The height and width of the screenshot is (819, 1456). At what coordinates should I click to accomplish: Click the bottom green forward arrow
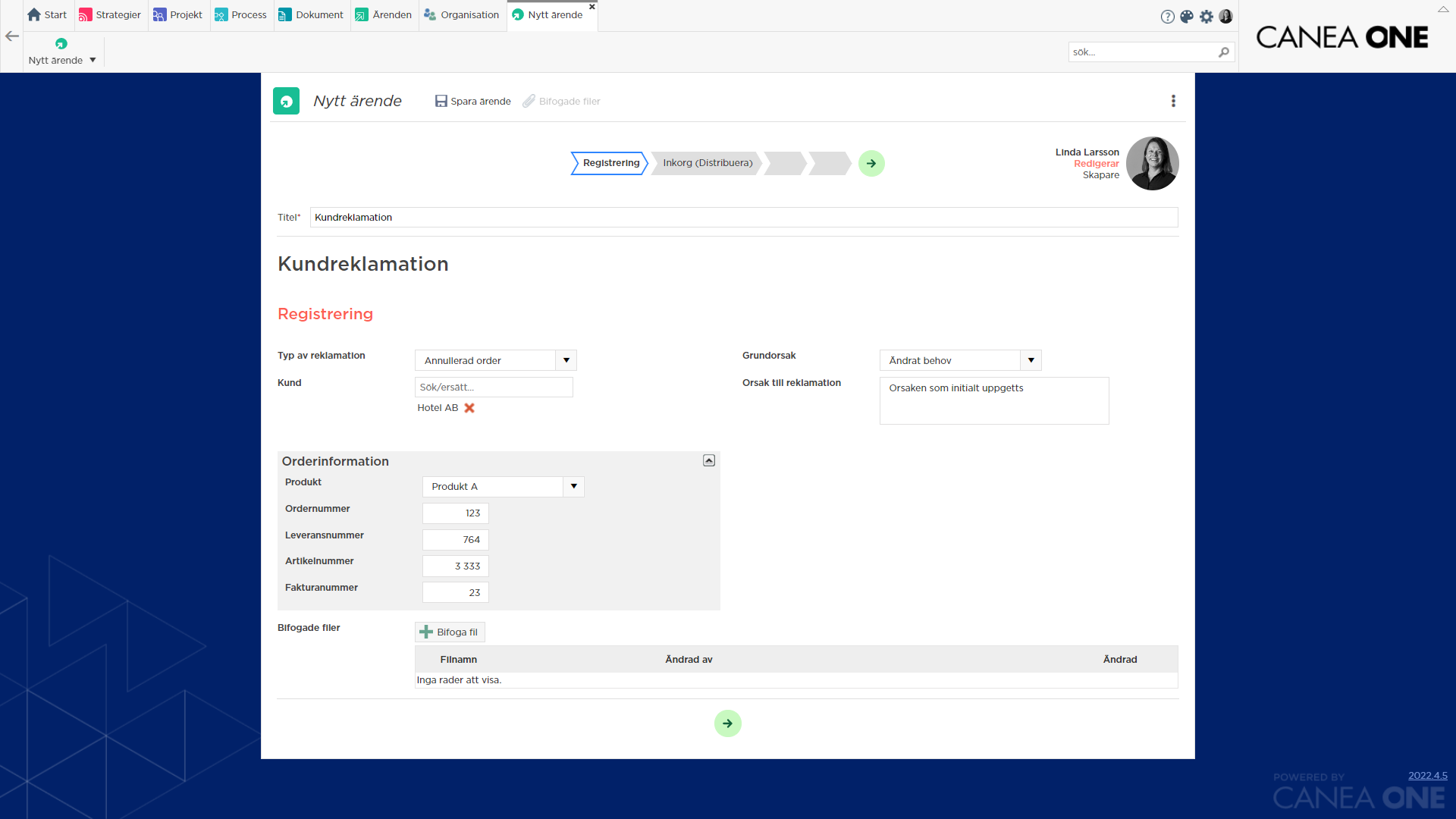click(727, 723)
